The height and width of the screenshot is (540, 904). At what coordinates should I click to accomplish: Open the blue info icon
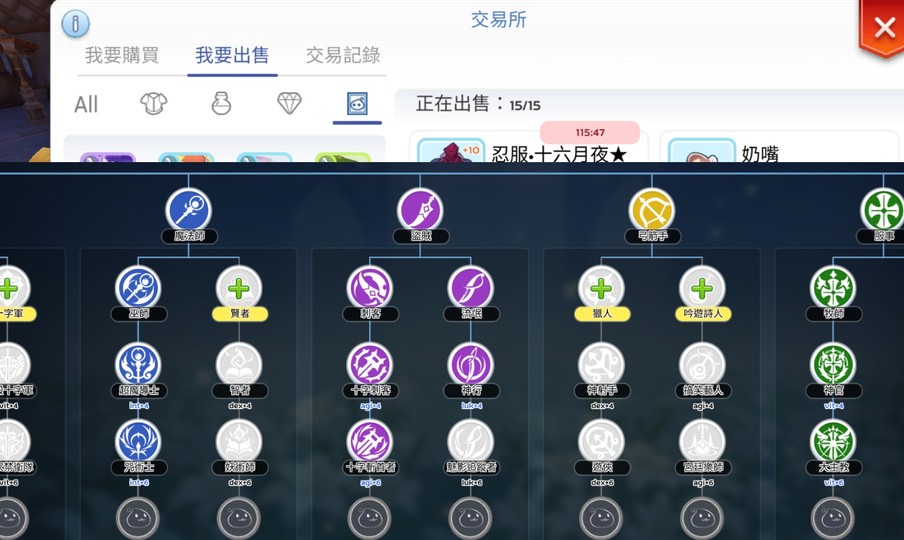[x=76, y=24]
